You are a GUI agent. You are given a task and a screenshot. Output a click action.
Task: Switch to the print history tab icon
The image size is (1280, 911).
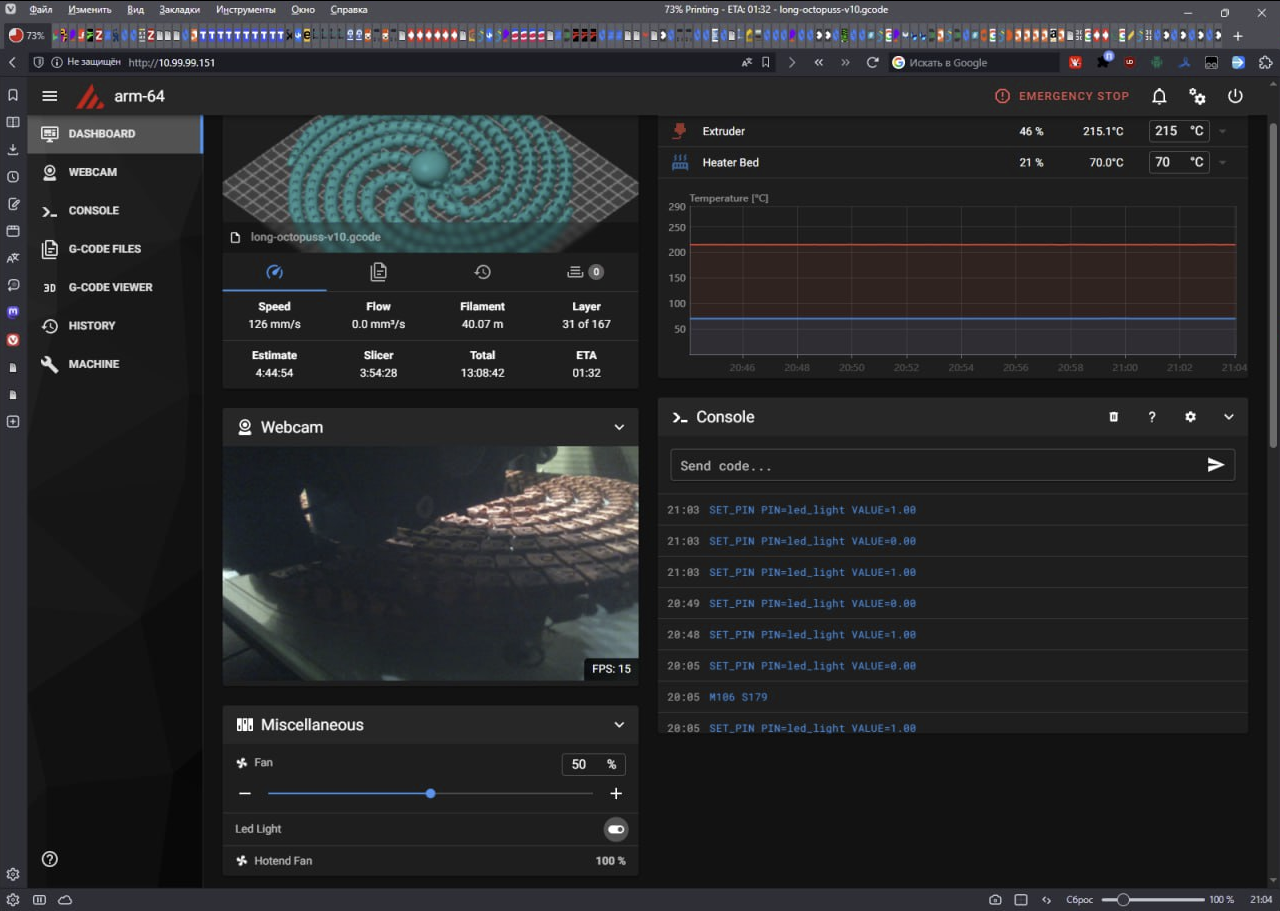click(482, 272)
